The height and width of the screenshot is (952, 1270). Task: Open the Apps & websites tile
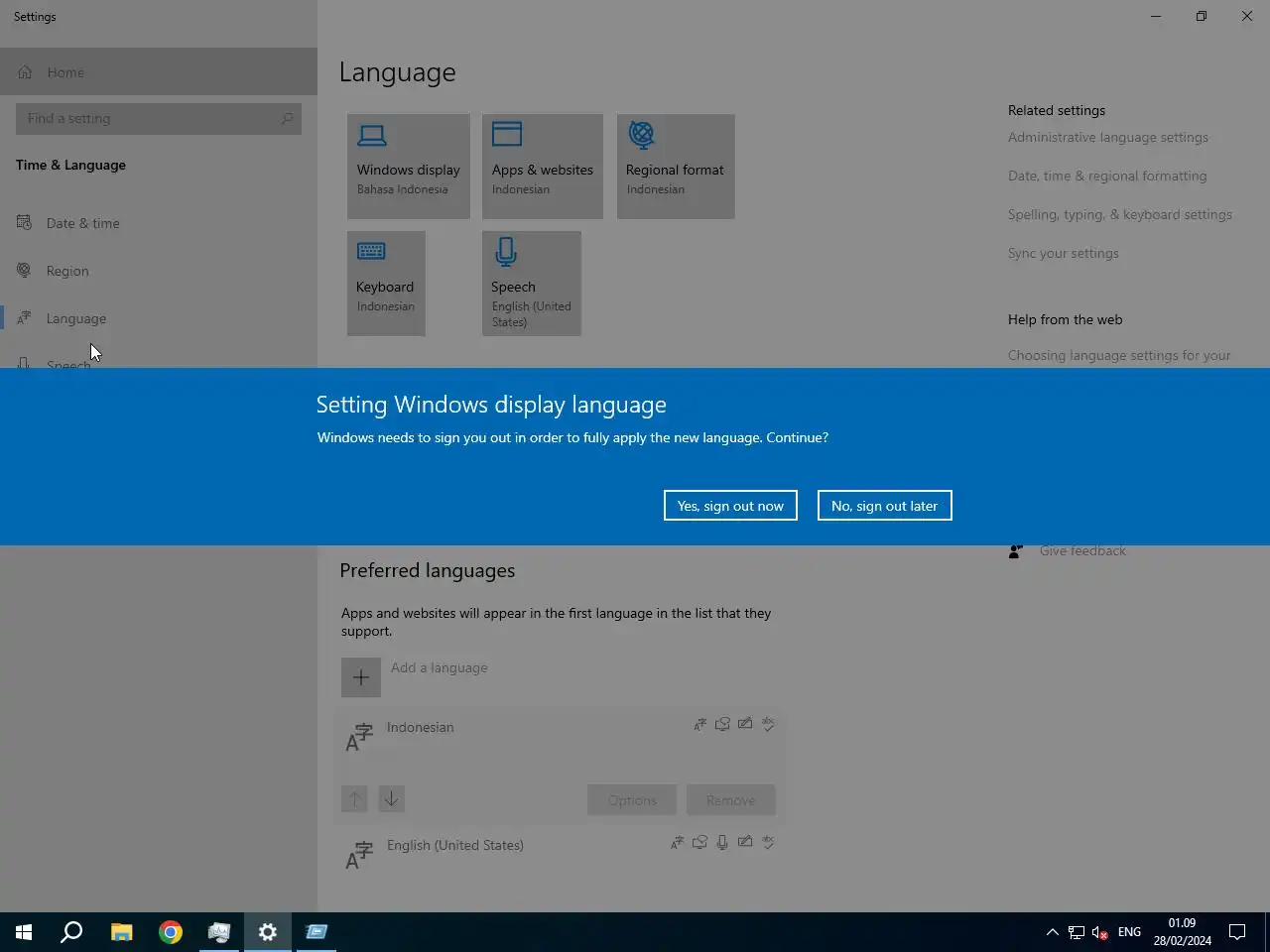[543, 167]
